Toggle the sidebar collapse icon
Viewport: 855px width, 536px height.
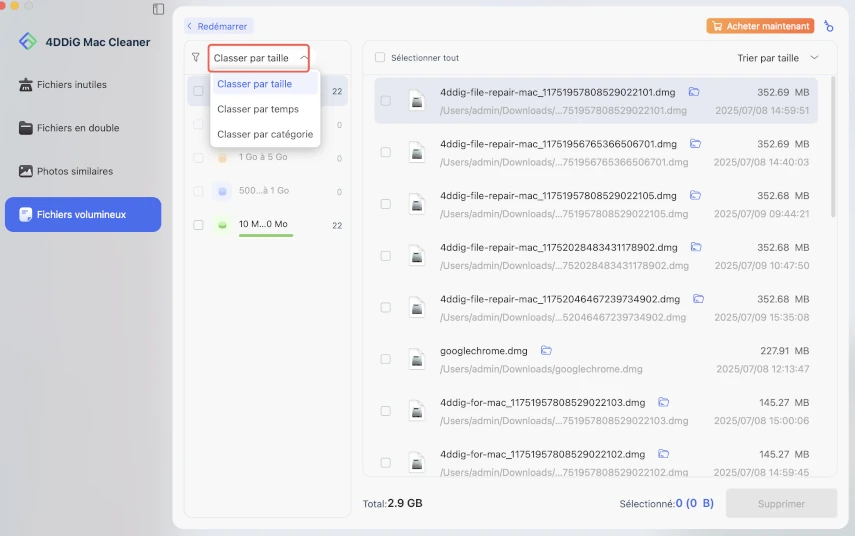(158, 9)
